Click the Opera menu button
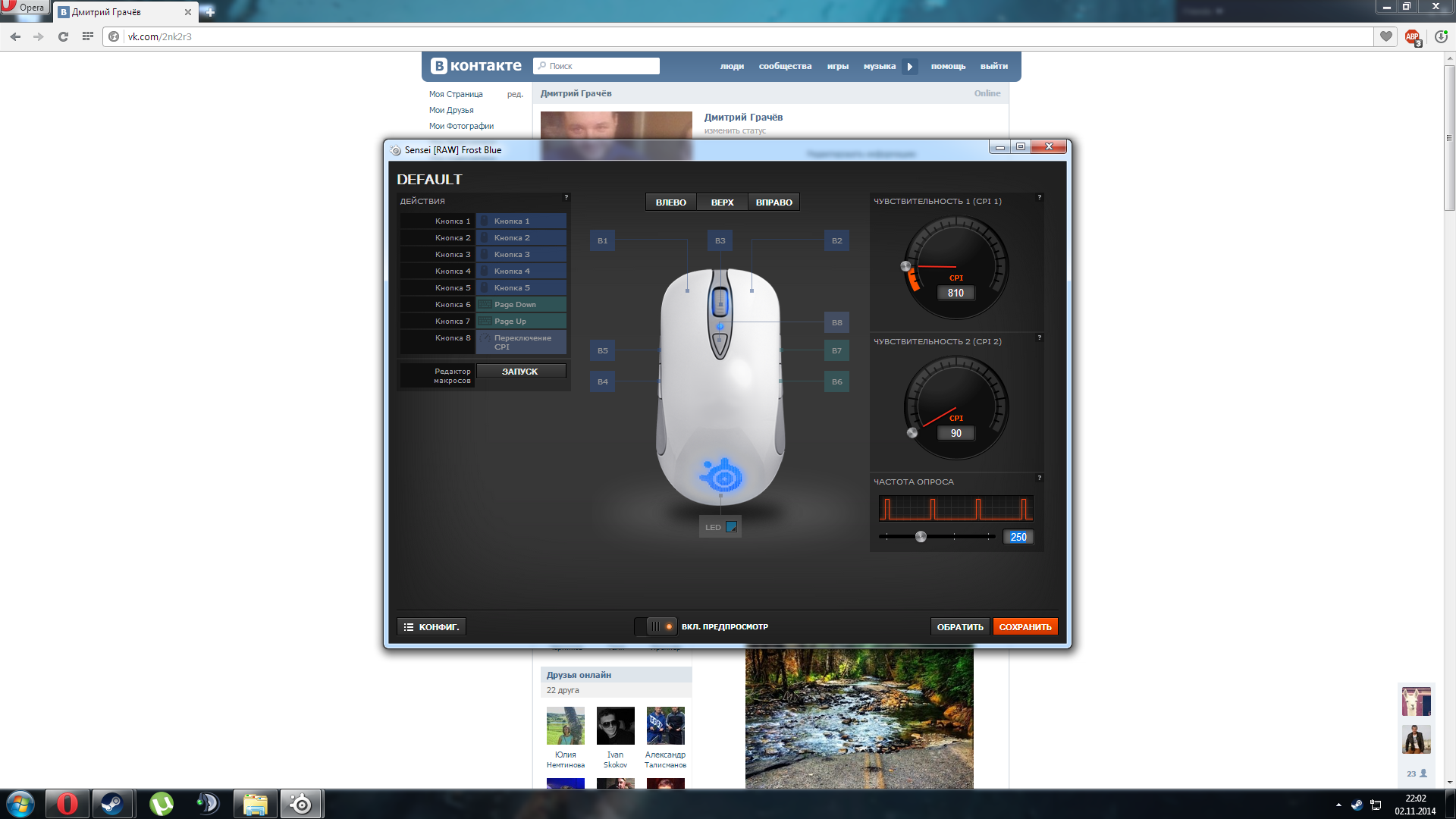The height and width of the screenshot is (819, 1456). click(25, 8)
